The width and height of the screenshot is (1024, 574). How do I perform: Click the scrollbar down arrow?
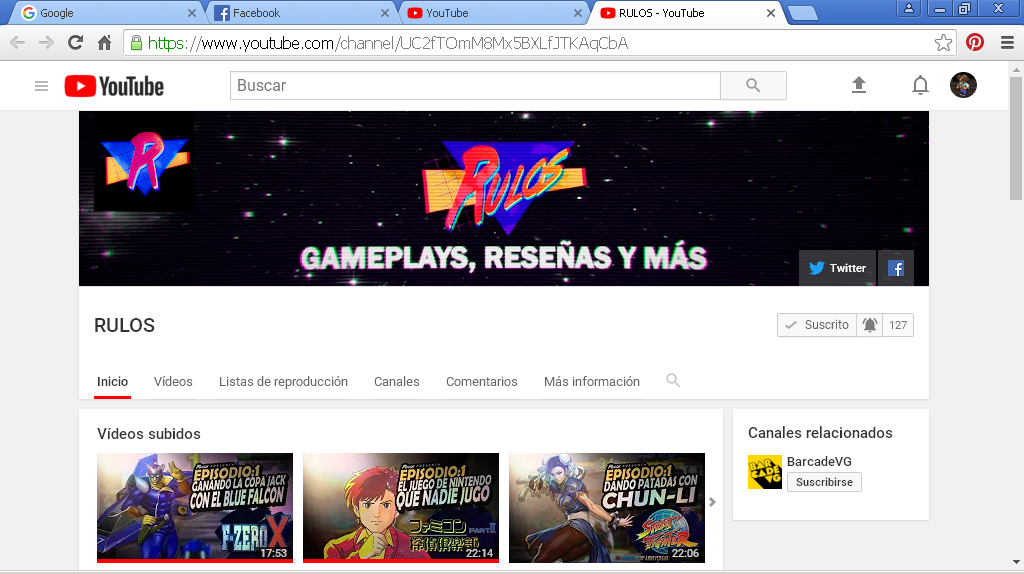click(x=1016, y=562)
